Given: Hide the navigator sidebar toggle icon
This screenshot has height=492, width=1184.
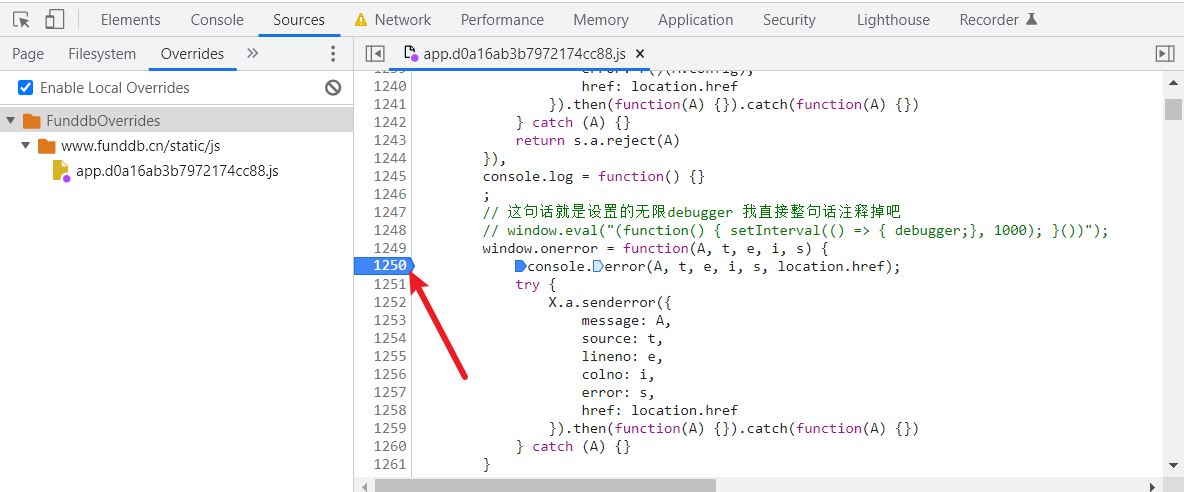Looking at the screenshot, I should pos(375,54).
